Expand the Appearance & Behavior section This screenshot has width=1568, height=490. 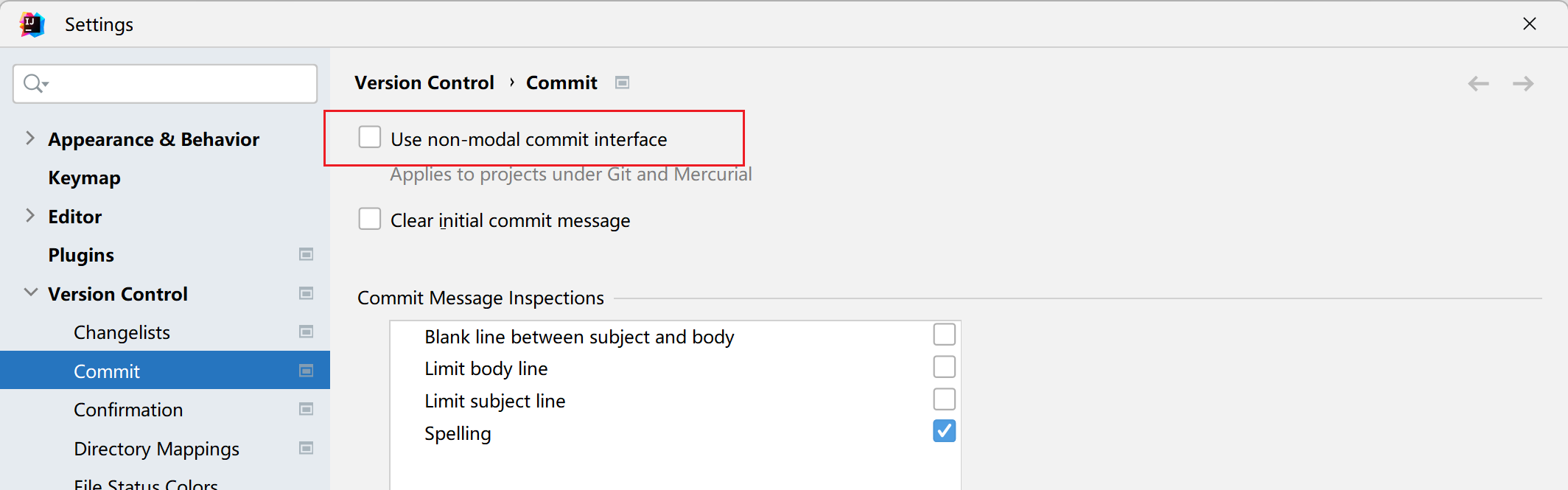(x=30, y=139)
